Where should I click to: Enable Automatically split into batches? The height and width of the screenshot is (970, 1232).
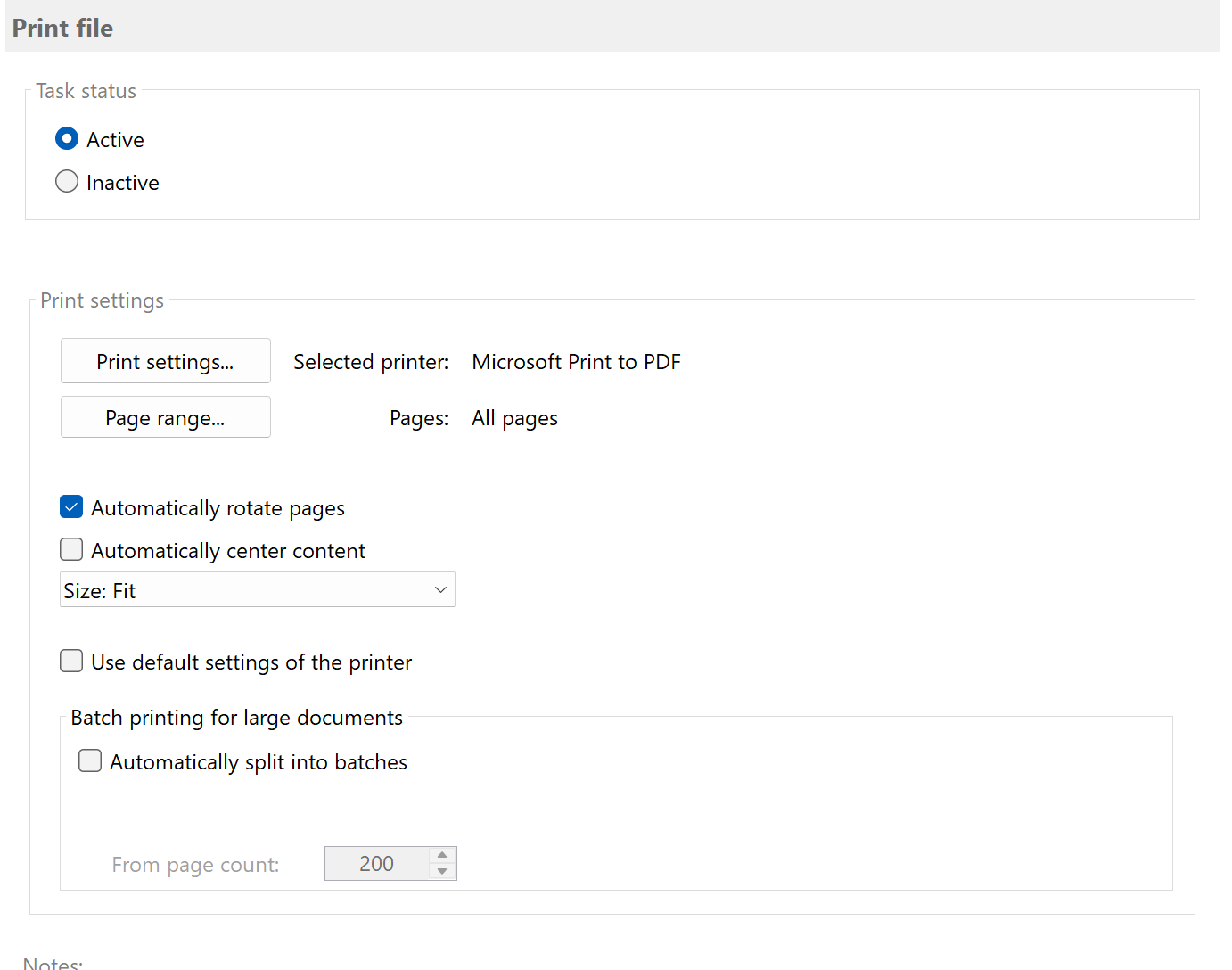[90, 760]
